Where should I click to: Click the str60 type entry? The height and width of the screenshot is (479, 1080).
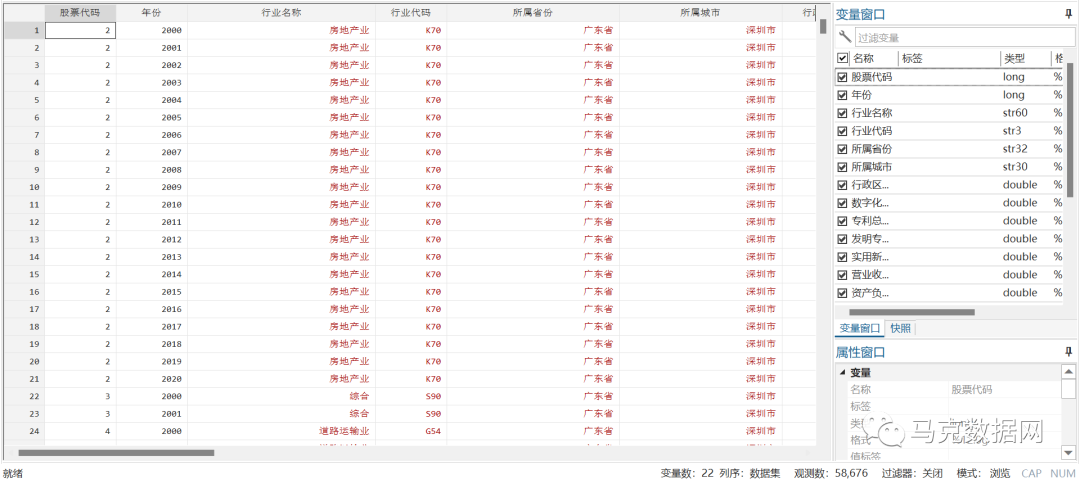[x=1016, y=113]
